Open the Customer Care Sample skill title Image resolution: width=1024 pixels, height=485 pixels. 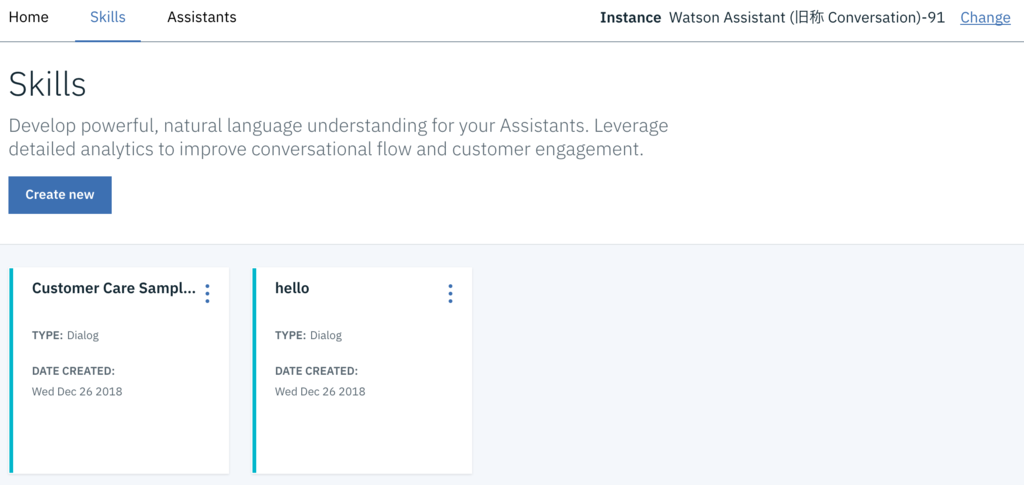[x=114, y=288]
